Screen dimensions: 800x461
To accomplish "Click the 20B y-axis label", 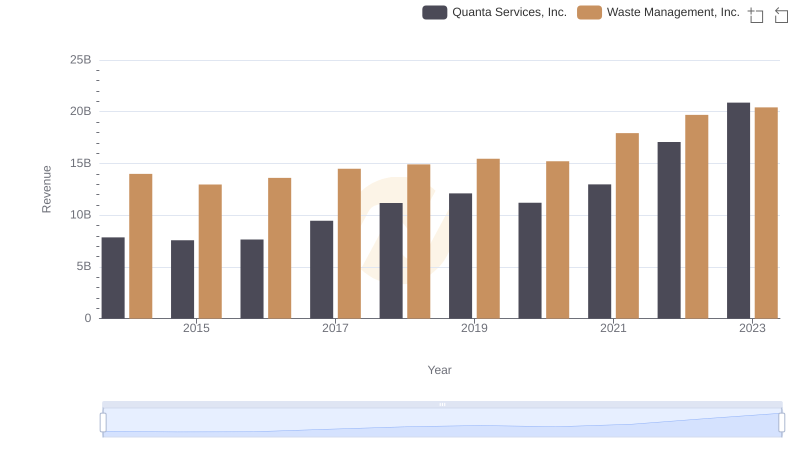I will tap(81, 111).
